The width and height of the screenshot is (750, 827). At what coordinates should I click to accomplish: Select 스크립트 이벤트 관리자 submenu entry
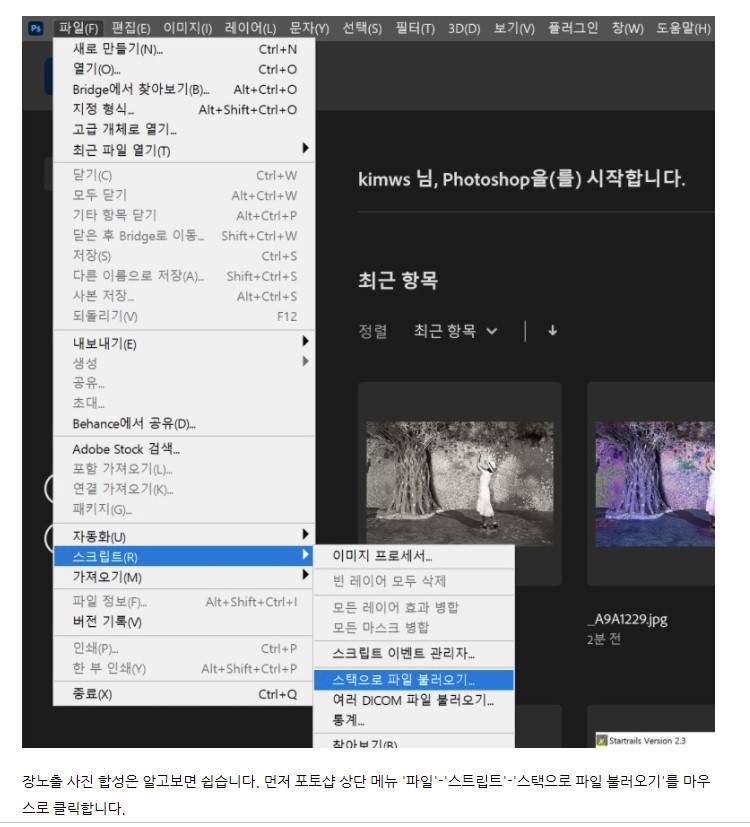414,653
